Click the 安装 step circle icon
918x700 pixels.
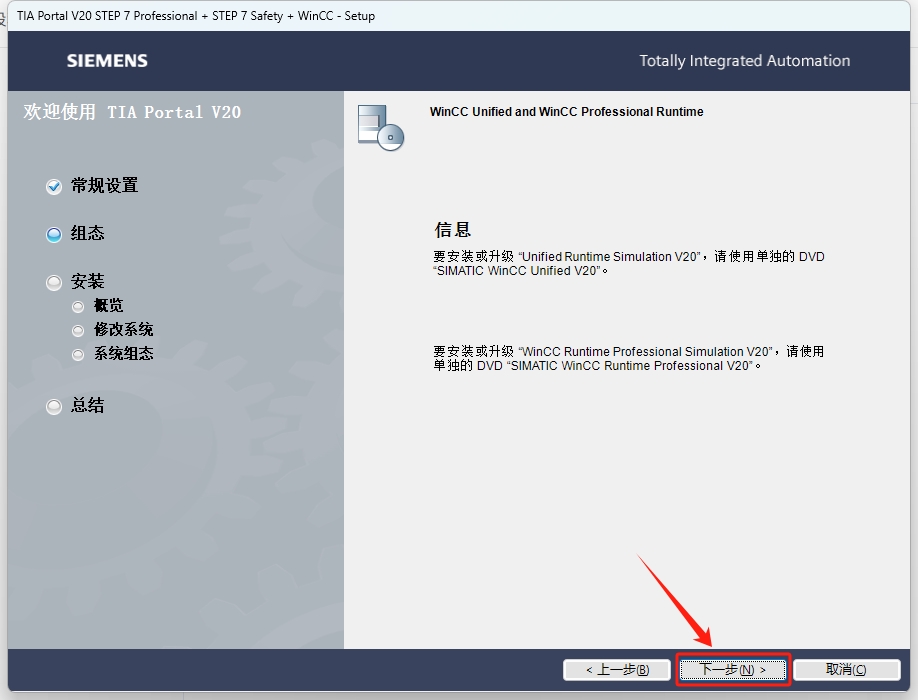coord(53,281)
